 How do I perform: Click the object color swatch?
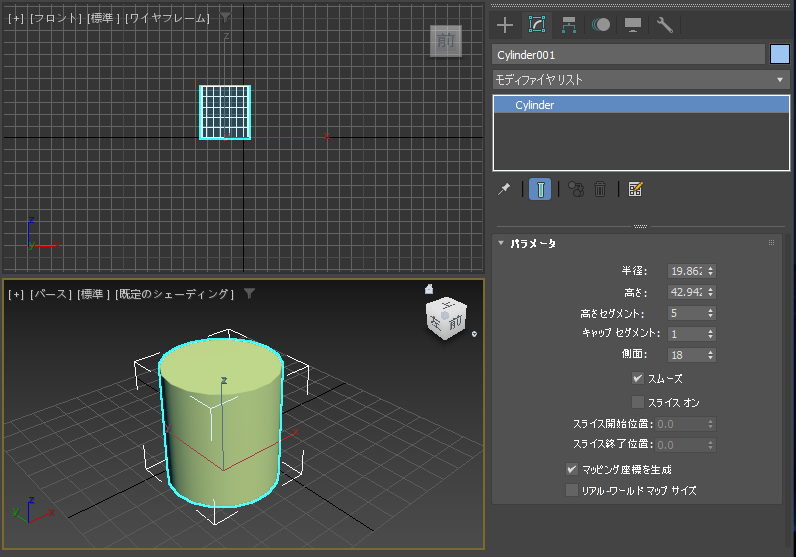pyautogui.click(x=779, y=54)
